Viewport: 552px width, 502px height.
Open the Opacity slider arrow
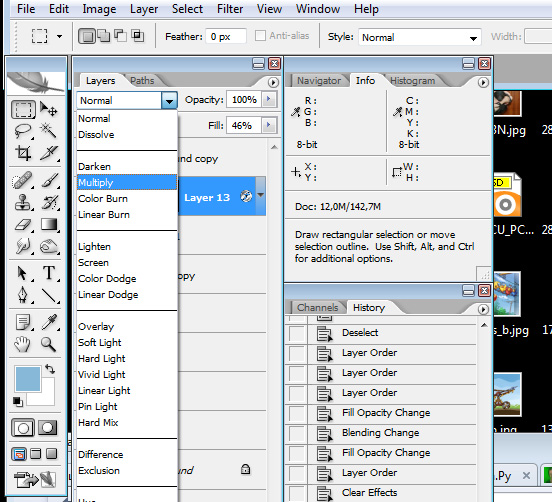click(269, 99)
